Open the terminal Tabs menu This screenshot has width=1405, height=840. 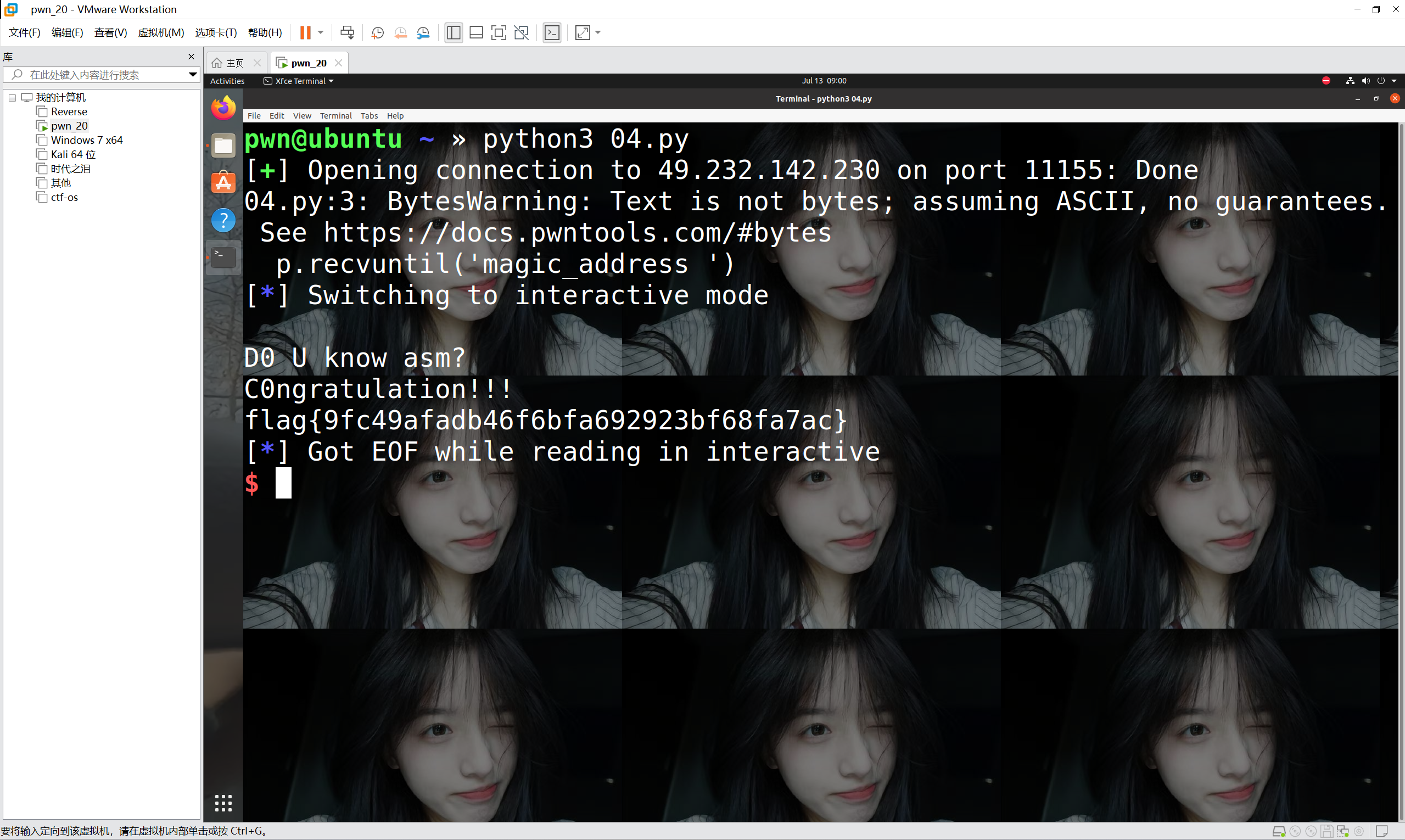369,115
